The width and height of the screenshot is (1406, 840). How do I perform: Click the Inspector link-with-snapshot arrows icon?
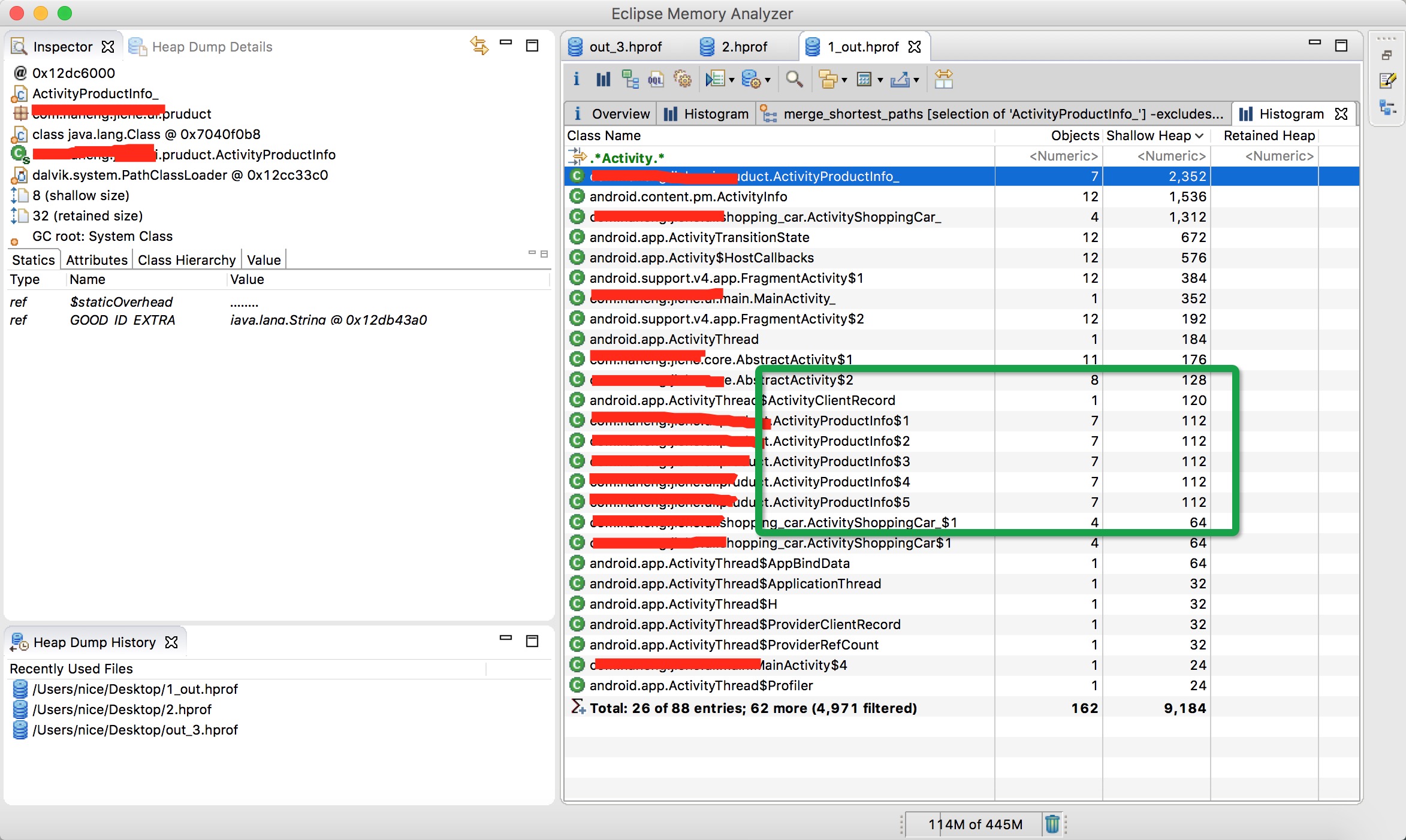tap(479, 46)
